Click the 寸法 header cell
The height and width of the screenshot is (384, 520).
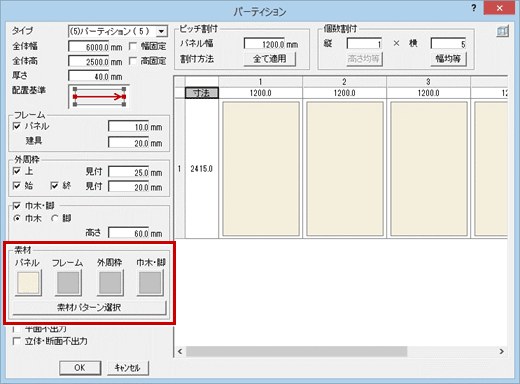202,93
